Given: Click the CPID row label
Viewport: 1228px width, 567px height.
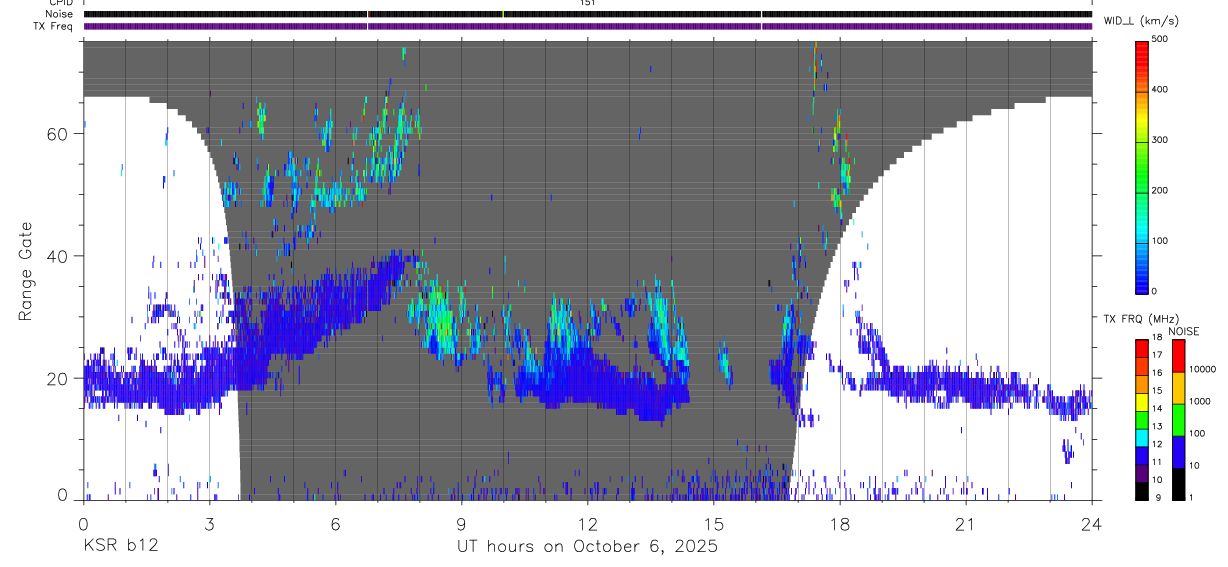Looking at the screenshot, I should click(x=63, y=3).
